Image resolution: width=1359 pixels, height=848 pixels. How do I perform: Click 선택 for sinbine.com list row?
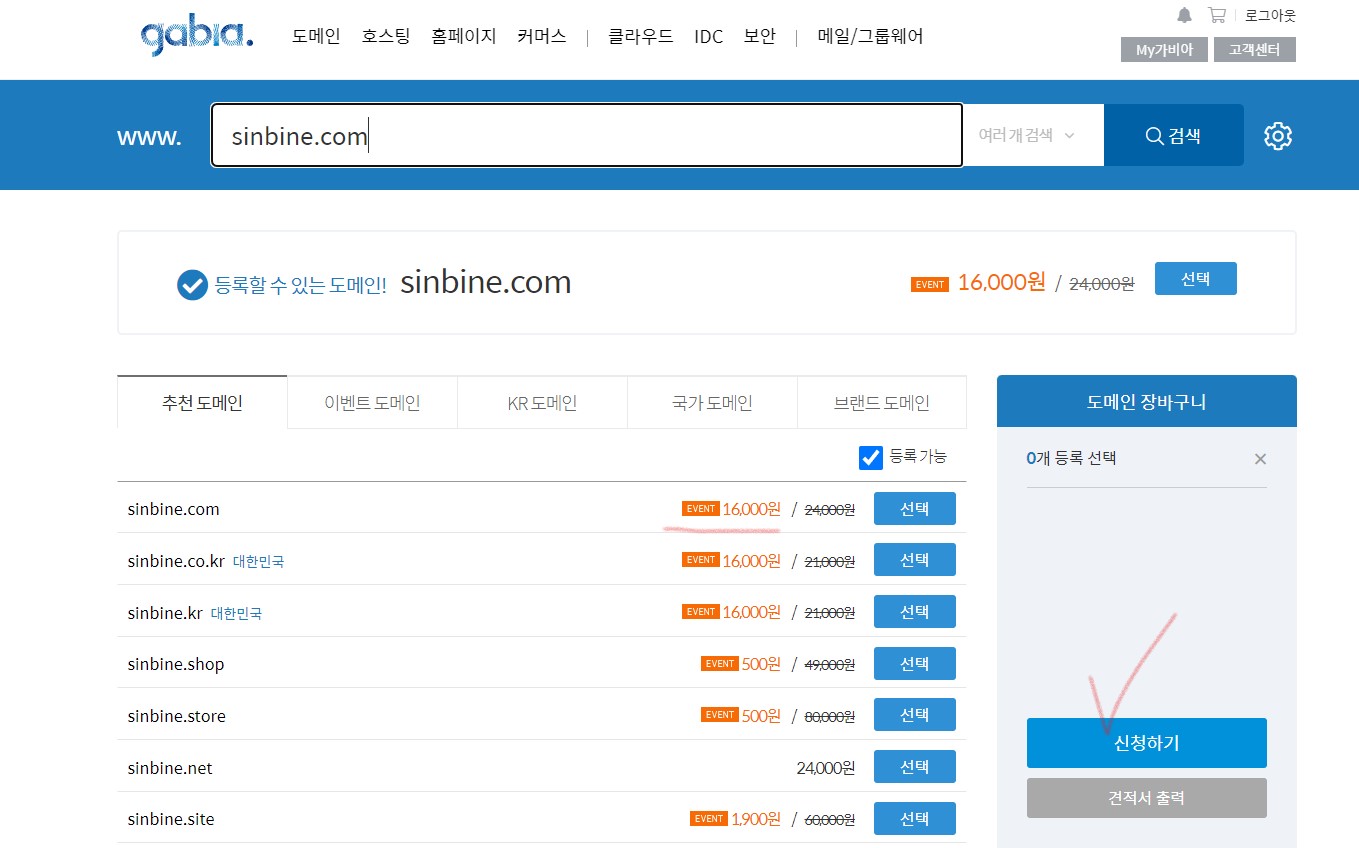(915, 509)
